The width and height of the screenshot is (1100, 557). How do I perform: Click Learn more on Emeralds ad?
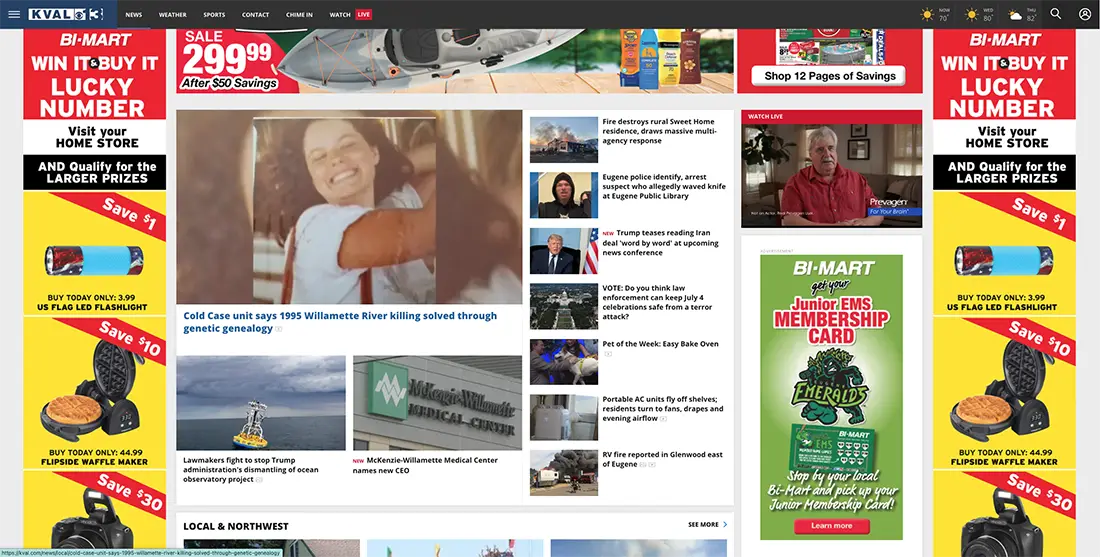coord(831,525)
